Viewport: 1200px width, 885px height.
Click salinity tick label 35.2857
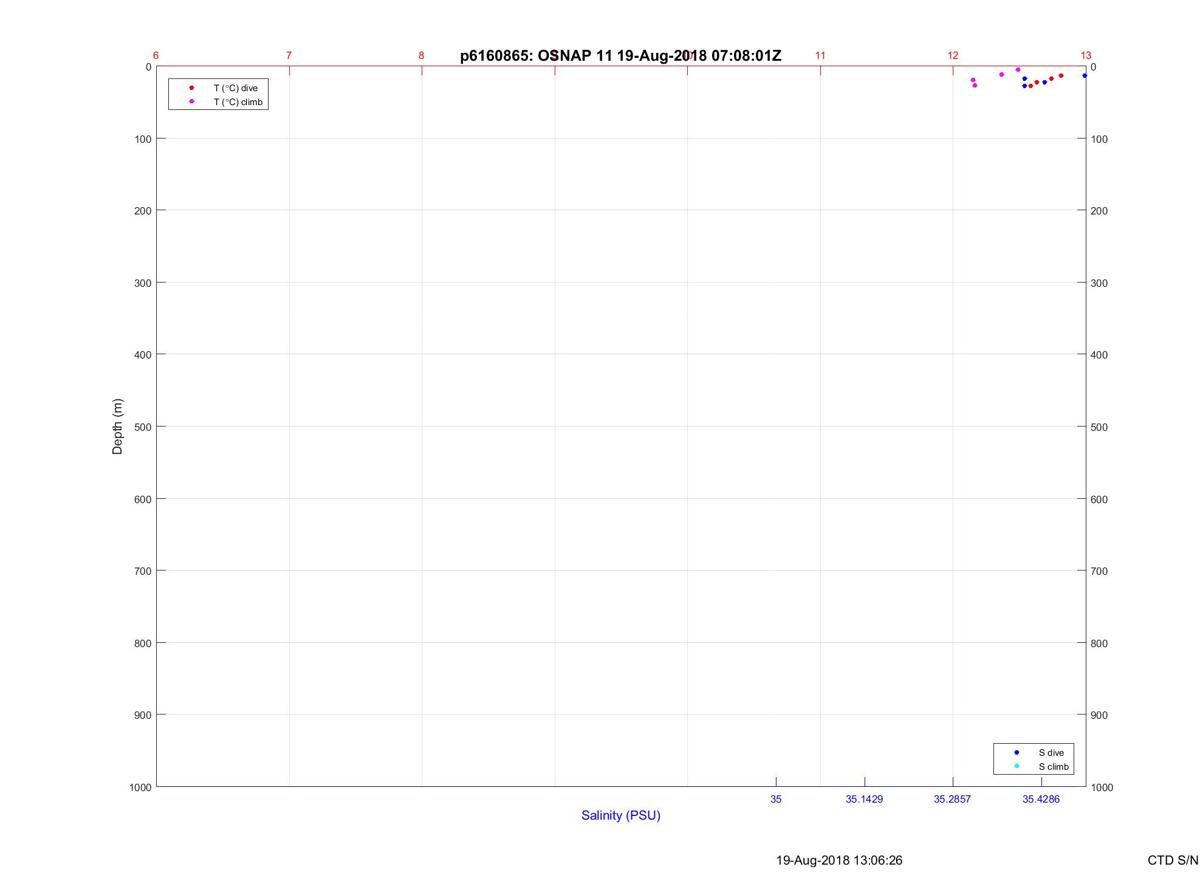click(953, 799)
